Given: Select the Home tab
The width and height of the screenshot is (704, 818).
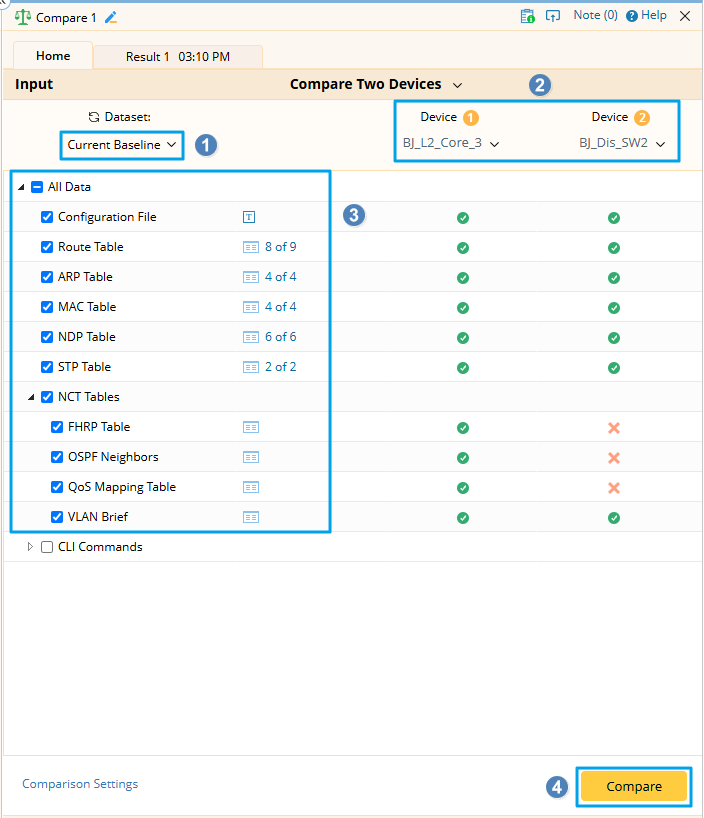Looking at the screenshot, I should tap(53, 57).
